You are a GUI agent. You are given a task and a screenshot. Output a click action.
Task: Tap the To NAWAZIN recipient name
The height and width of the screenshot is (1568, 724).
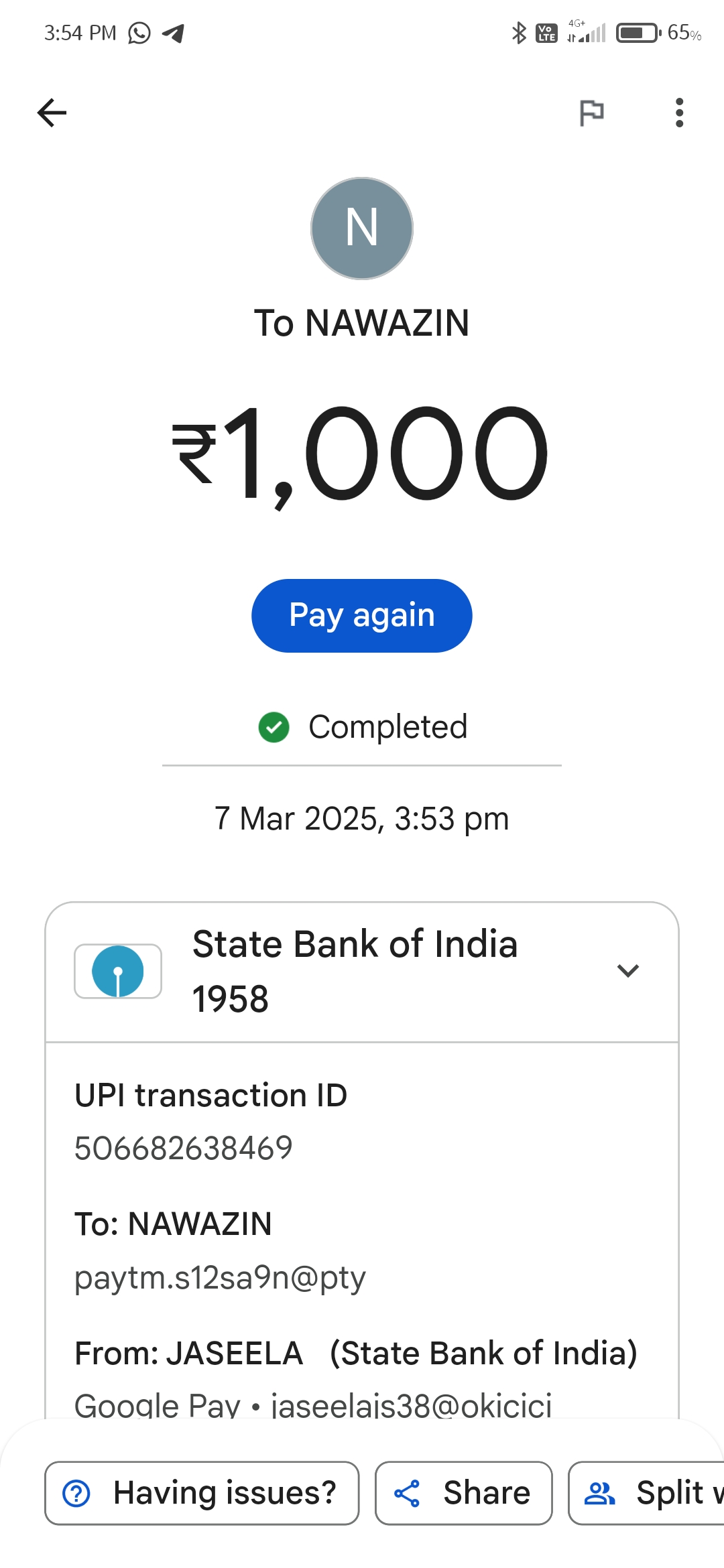362,323
